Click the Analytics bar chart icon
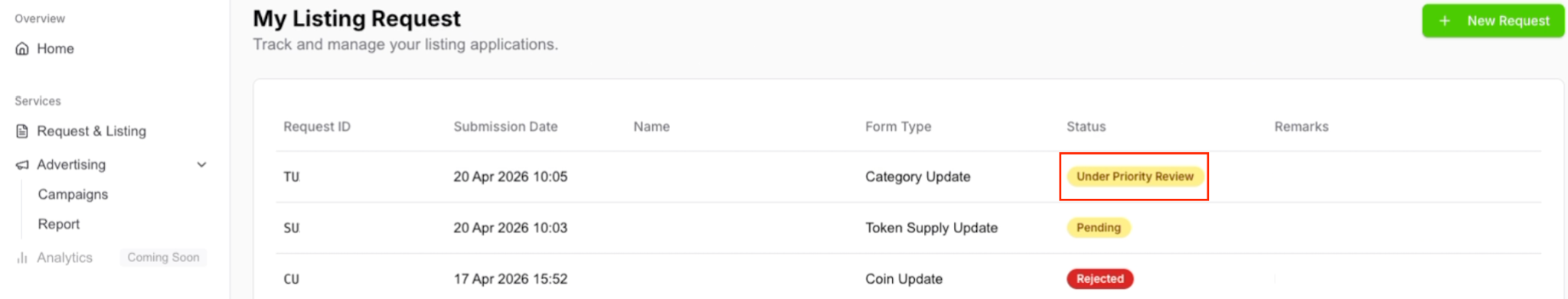 tap(22, 258)
